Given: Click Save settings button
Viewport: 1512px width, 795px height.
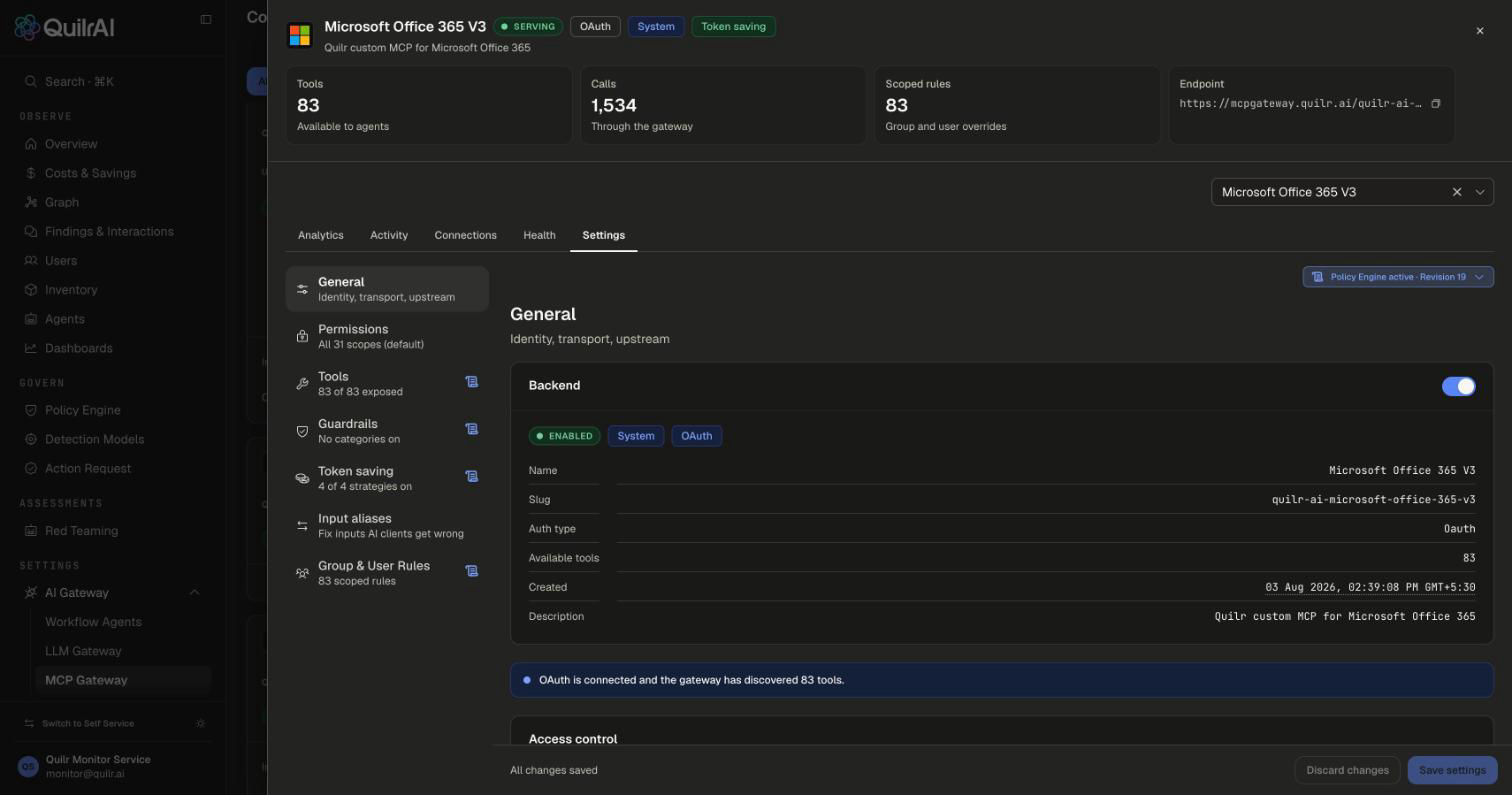Looking at the screenshot, I should click(x=1452, y=770).
